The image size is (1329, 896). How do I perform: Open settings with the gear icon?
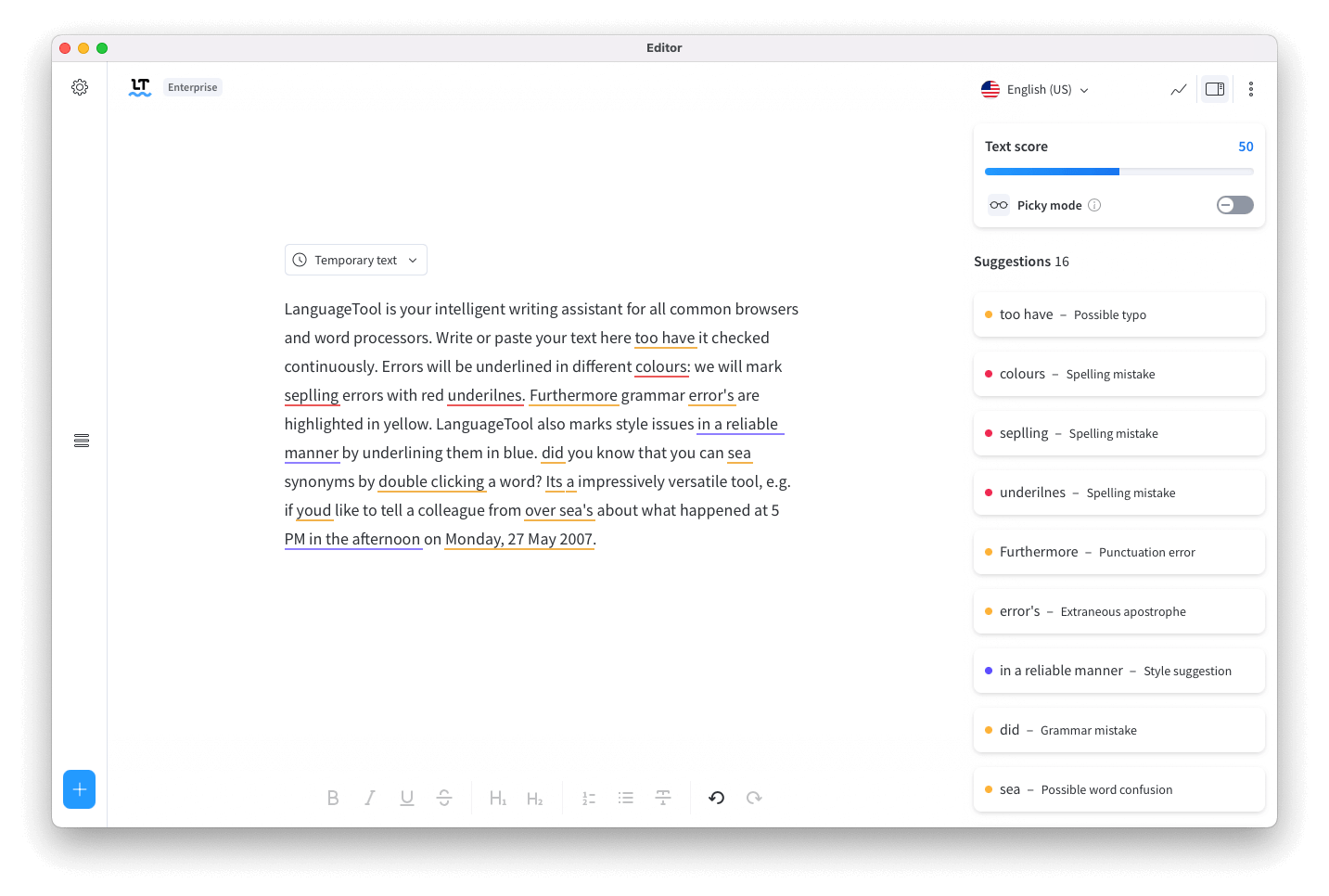[80, 87]
